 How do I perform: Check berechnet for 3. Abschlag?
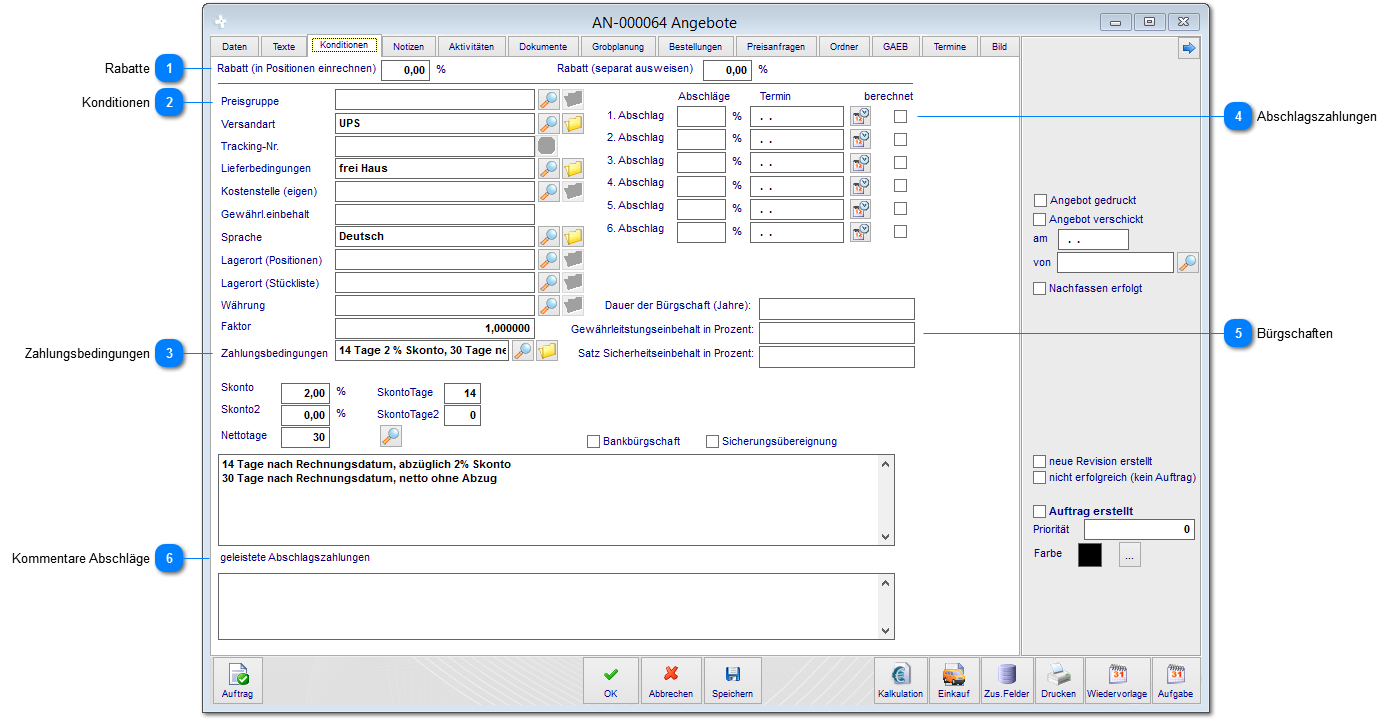click(900, 162)
